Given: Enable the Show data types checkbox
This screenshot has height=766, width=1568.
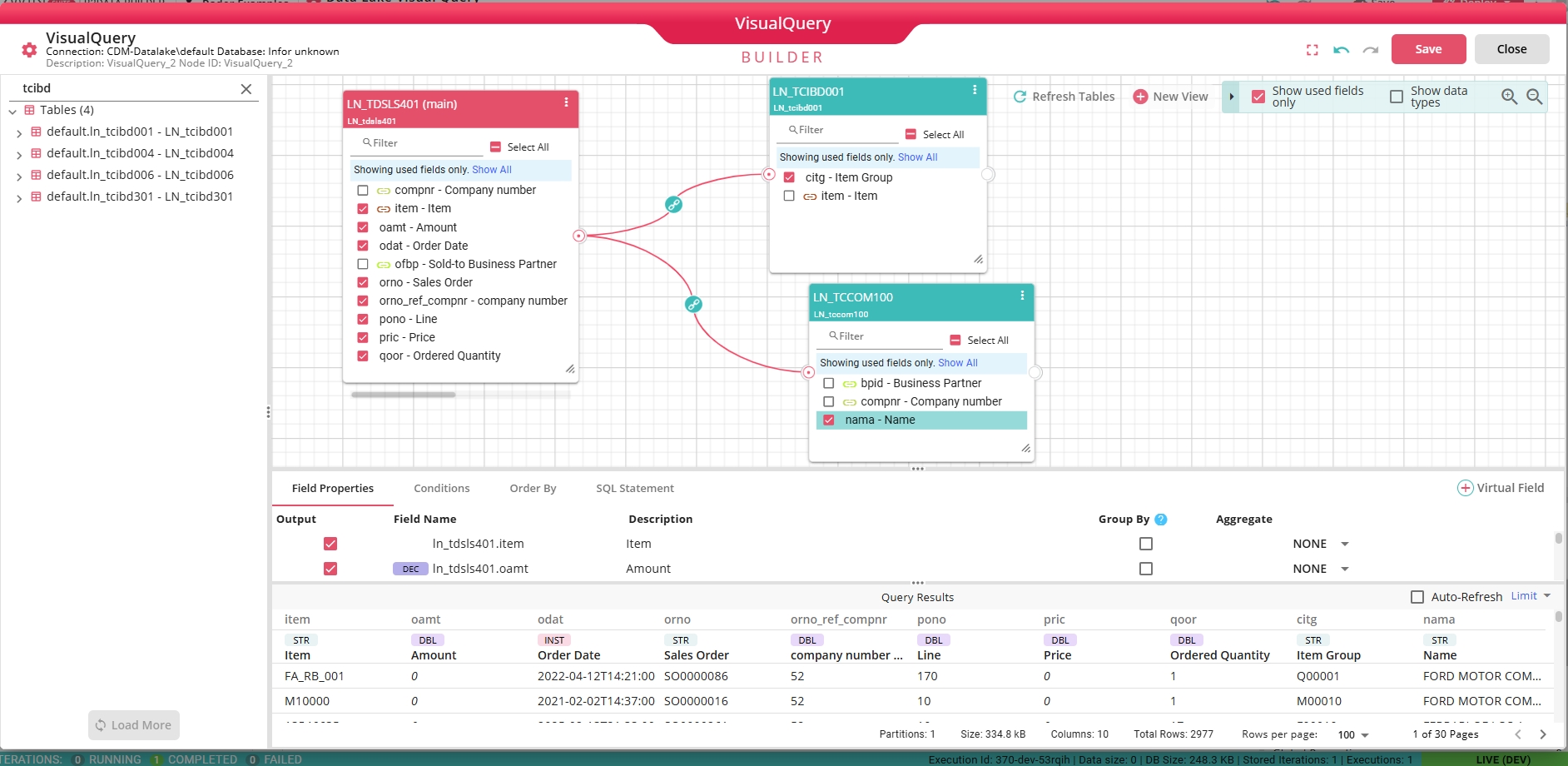Looking at the screenshot, I should coord(1397,97).
